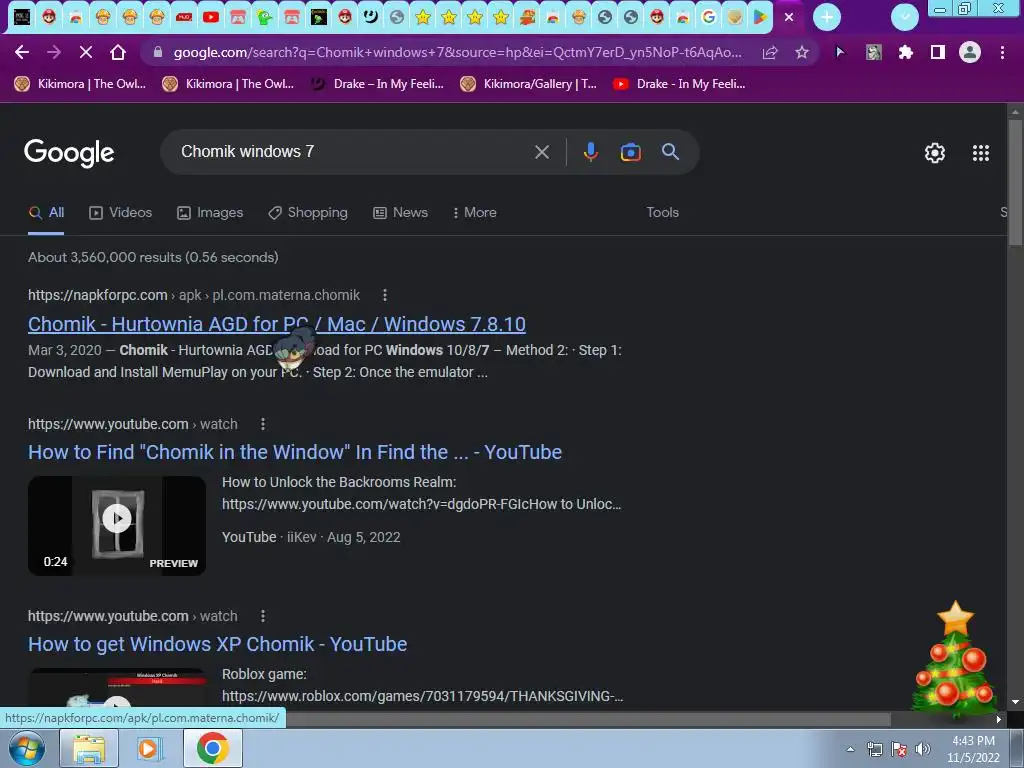Image resolution: width=1024 pixels, height=768 pixels.
Task: Submit search with magnifier icon
Action: pyautogui.click(x=670, y=152)
